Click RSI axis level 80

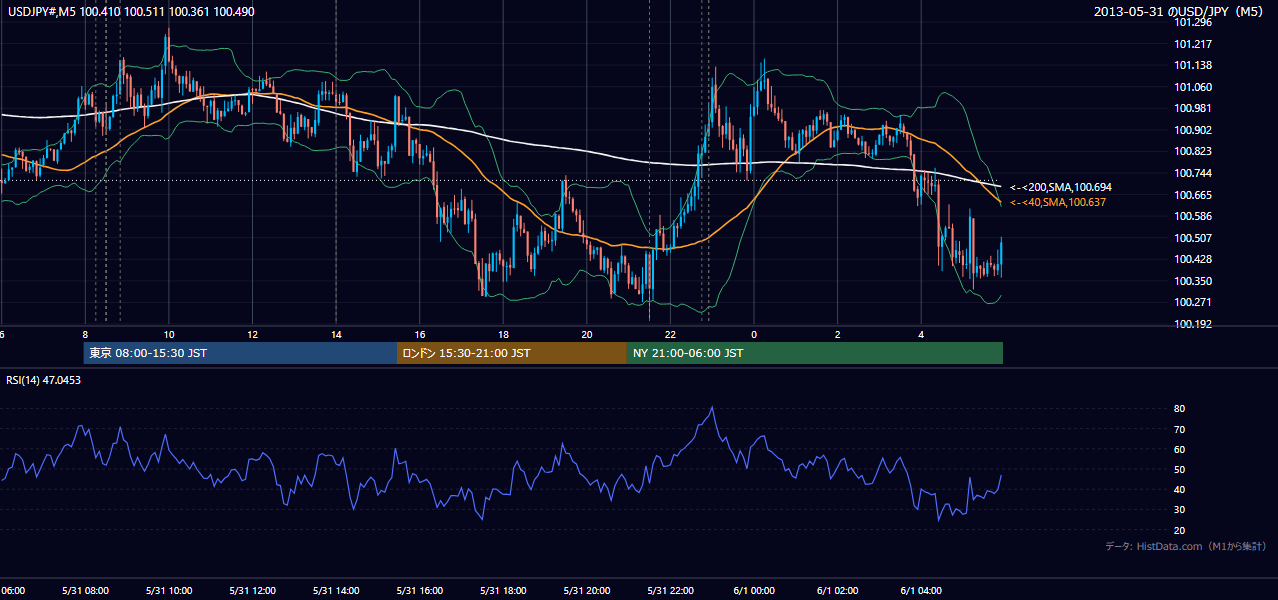tap(1180, 409)
